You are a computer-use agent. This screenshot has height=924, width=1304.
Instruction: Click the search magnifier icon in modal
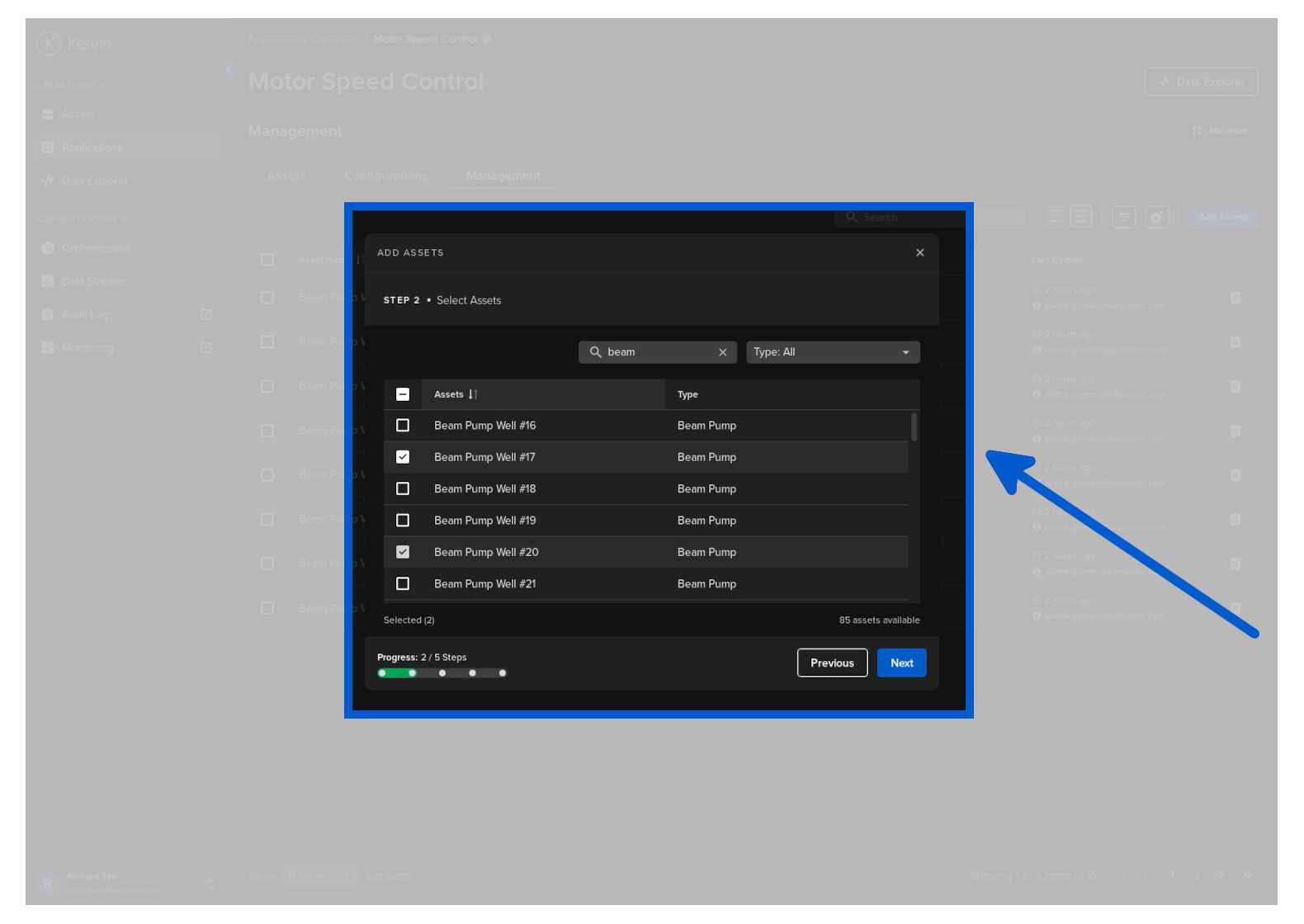[x=595, y=352]
